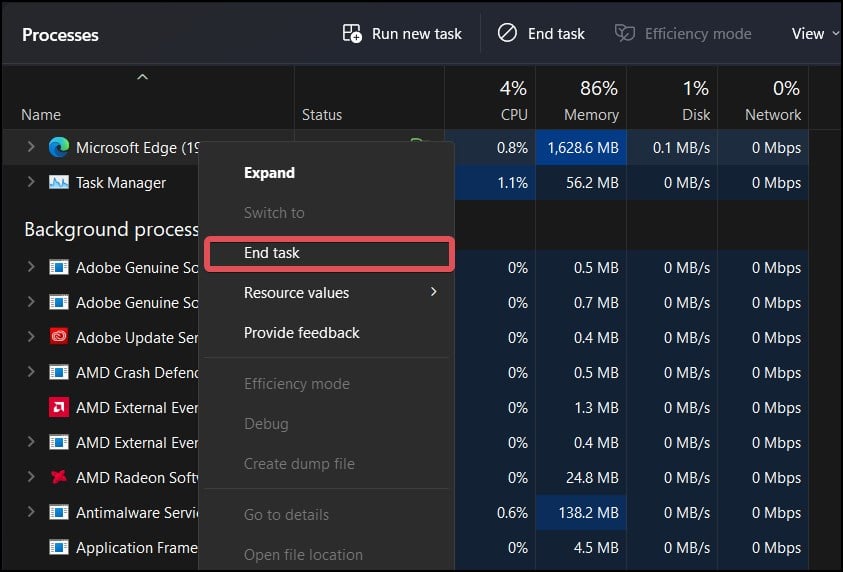
Task: Click the 1.3 MB memory value
Action: [596, 407]
